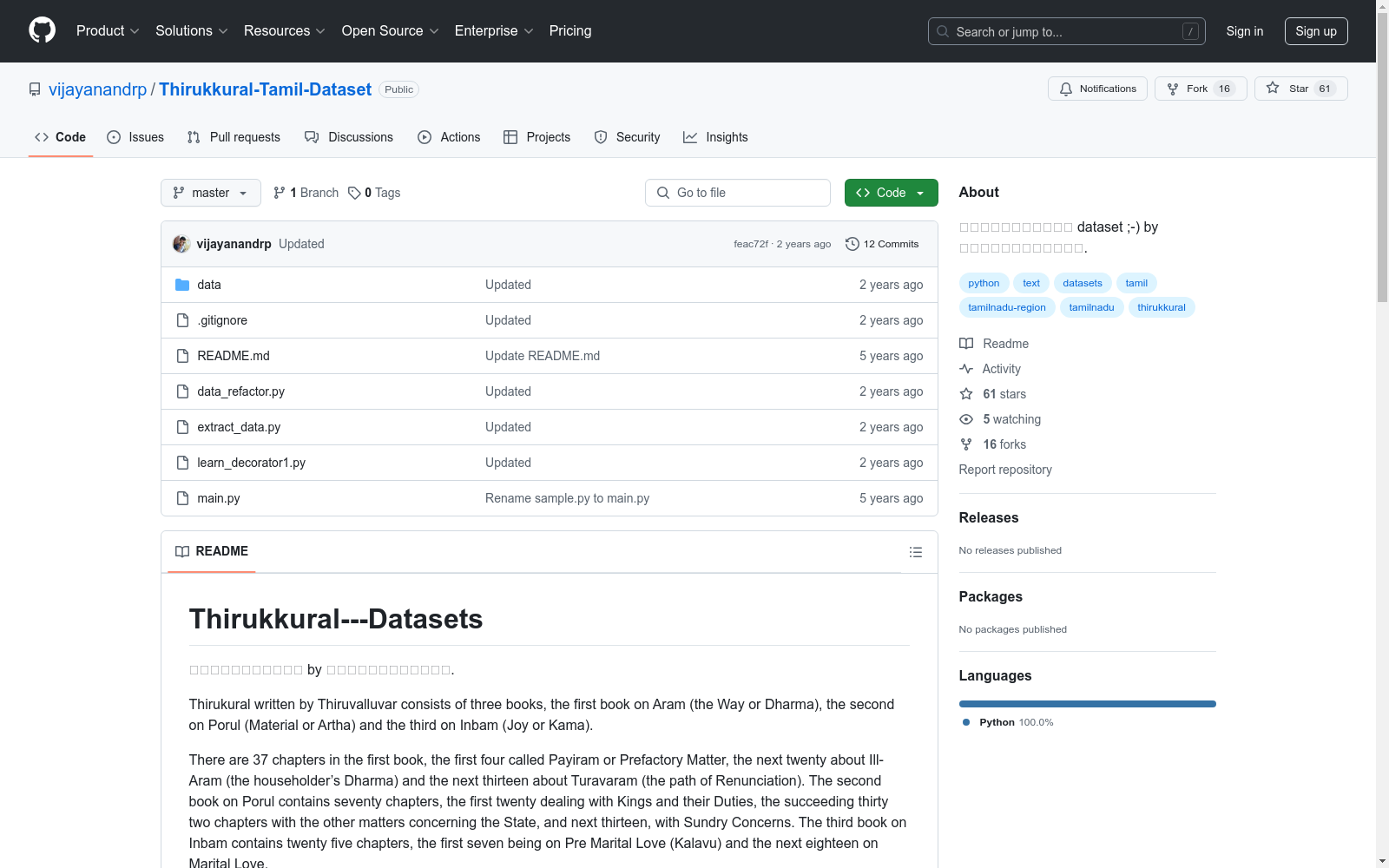Click the Sign up button

click(x=1316, y=31)
